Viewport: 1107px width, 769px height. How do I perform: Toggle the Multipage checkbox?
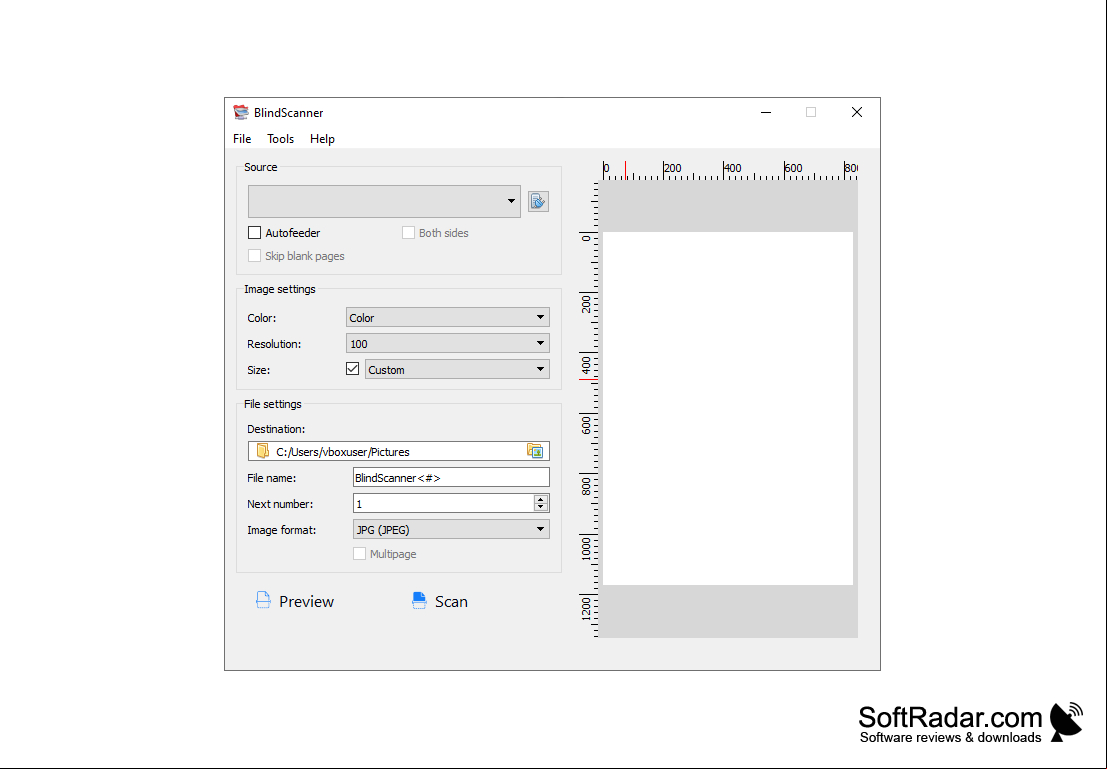[359, 554]
